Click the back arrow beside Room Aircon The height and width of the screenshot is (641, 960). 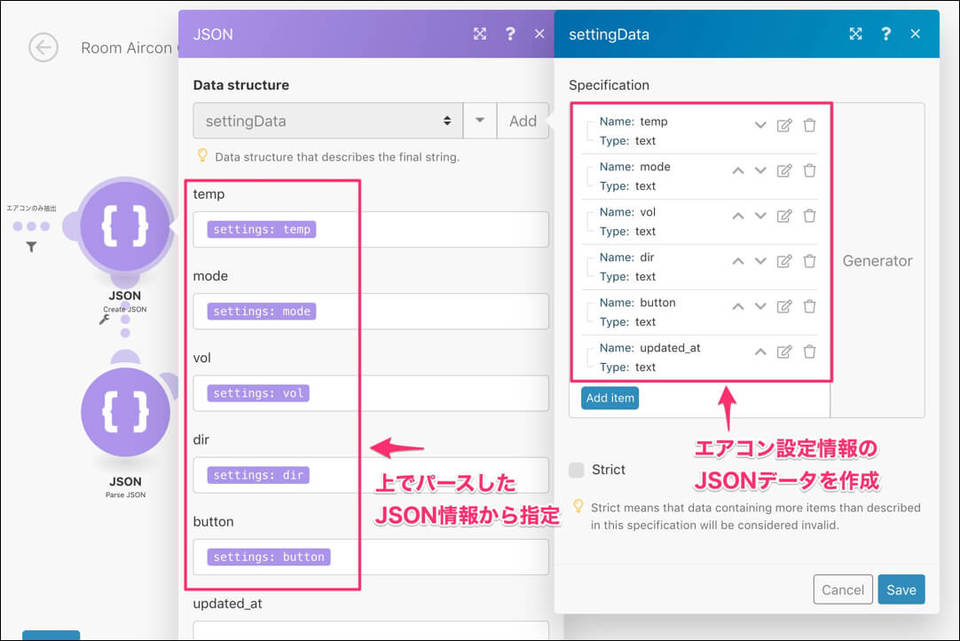pos(43,47)
